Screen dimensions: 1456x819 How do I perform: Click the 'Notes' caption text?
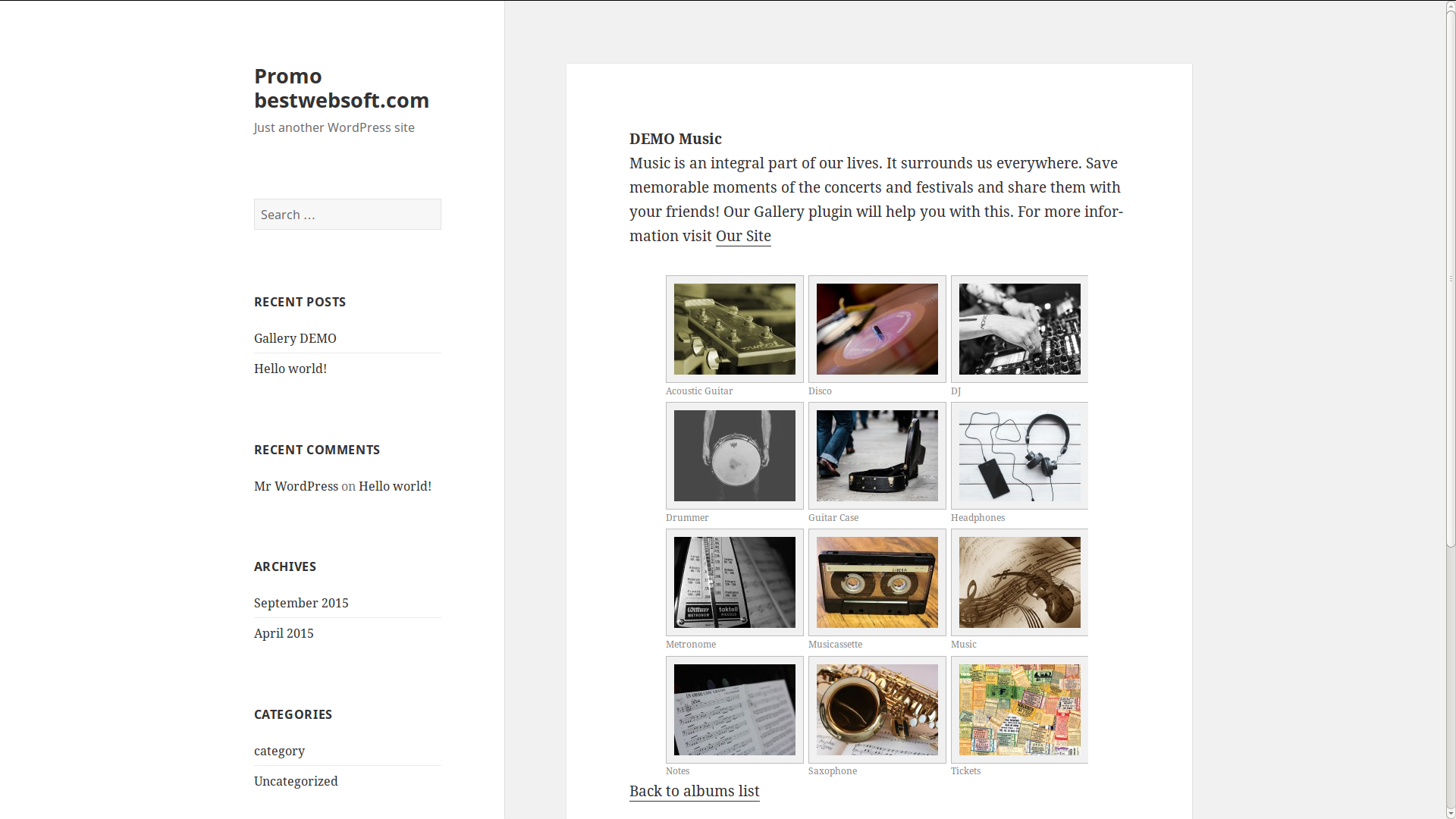pos(677,771)
